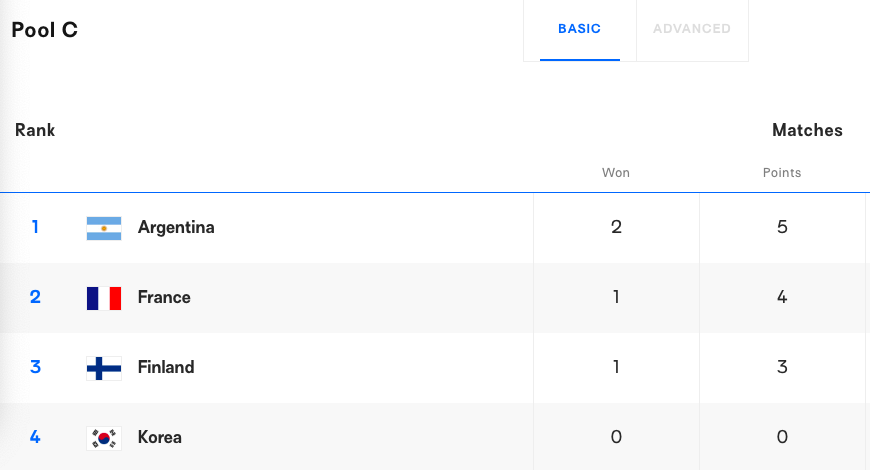Image resolution: width=870 pixels, height=470 pixels.
Task: Click rank number 4
Action: [35, 437]
